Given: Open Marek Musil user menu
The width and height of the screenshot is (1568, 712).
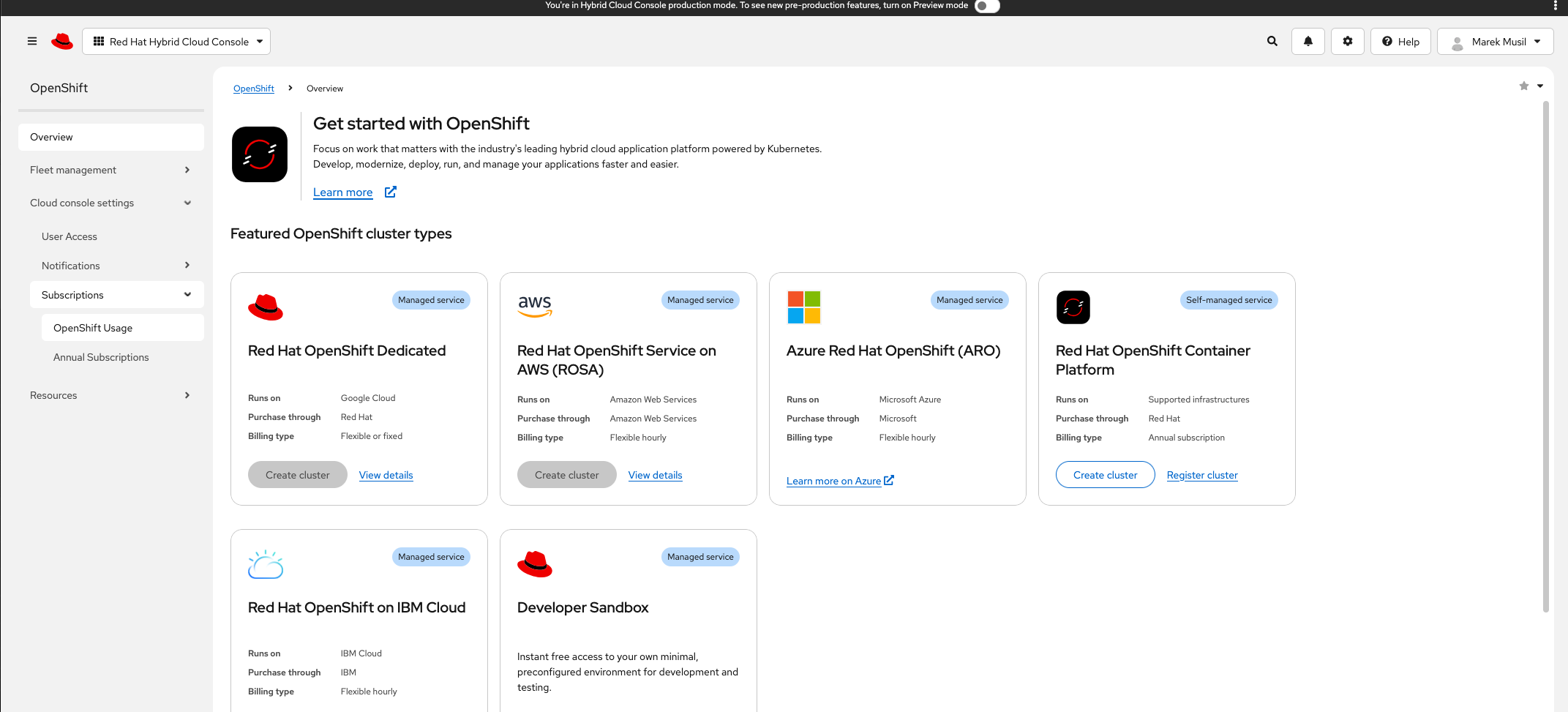Looking at the screenshot, I should pyautogui.click(x=1496, y=42).
